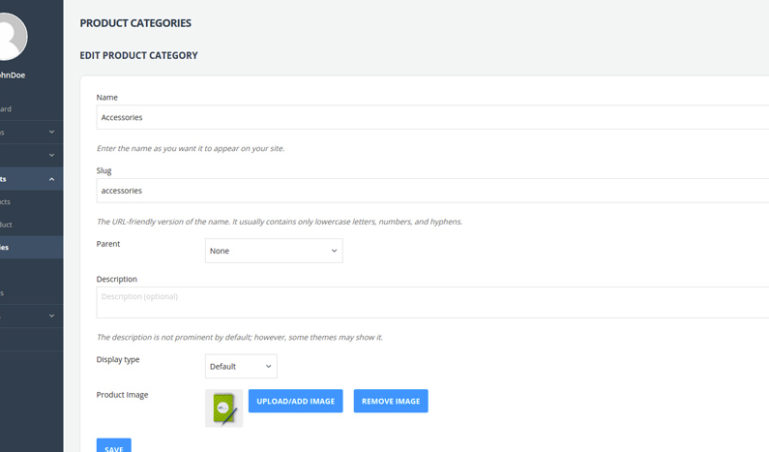The height and width of the screenshot is (452, 769).
Task: Click into the Slug text field
Action: click(x=432, y=190)
